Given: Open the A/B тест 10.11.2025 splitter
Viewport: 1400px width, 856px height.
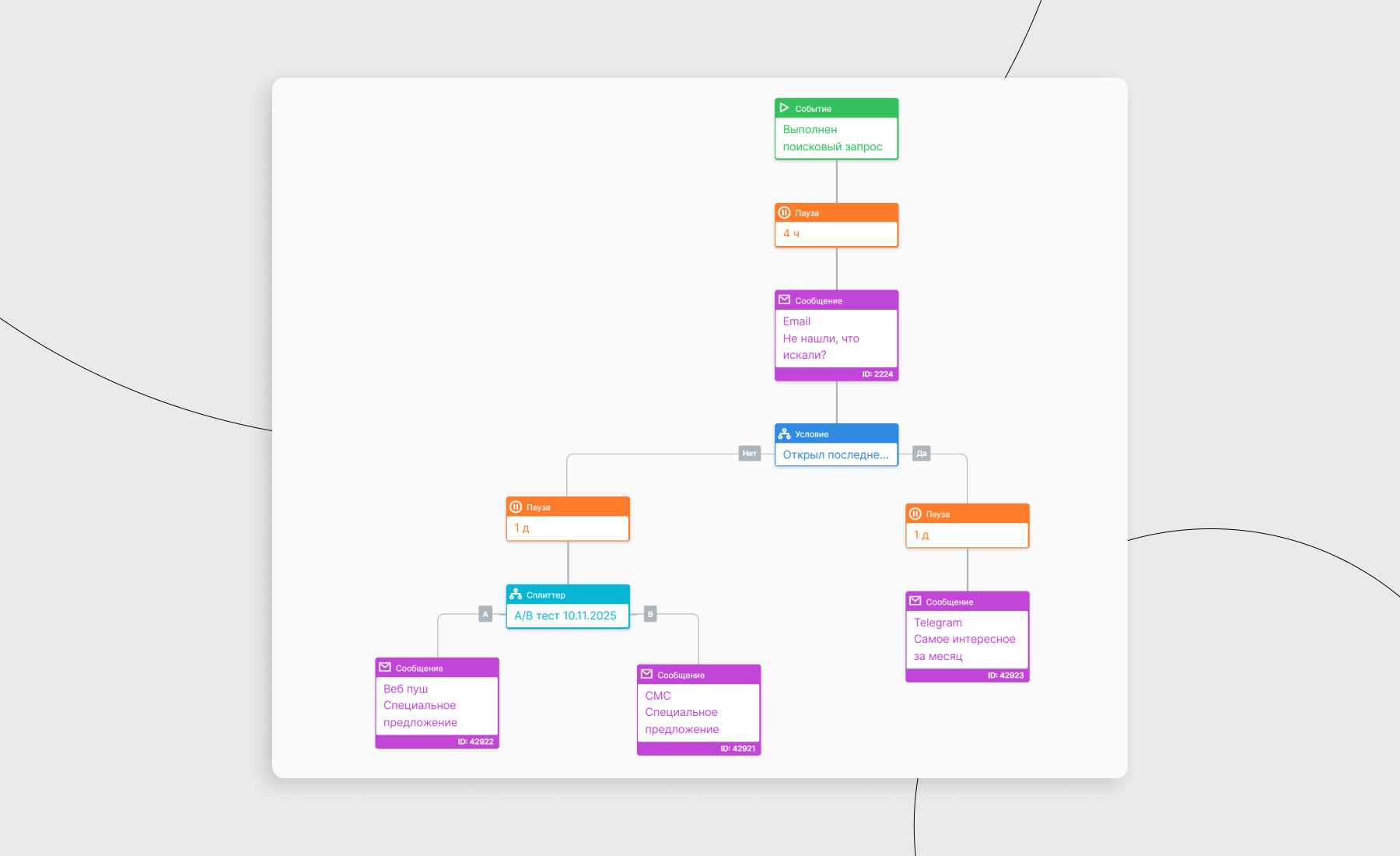Looking at the screenshot, I should coord(565,616).
